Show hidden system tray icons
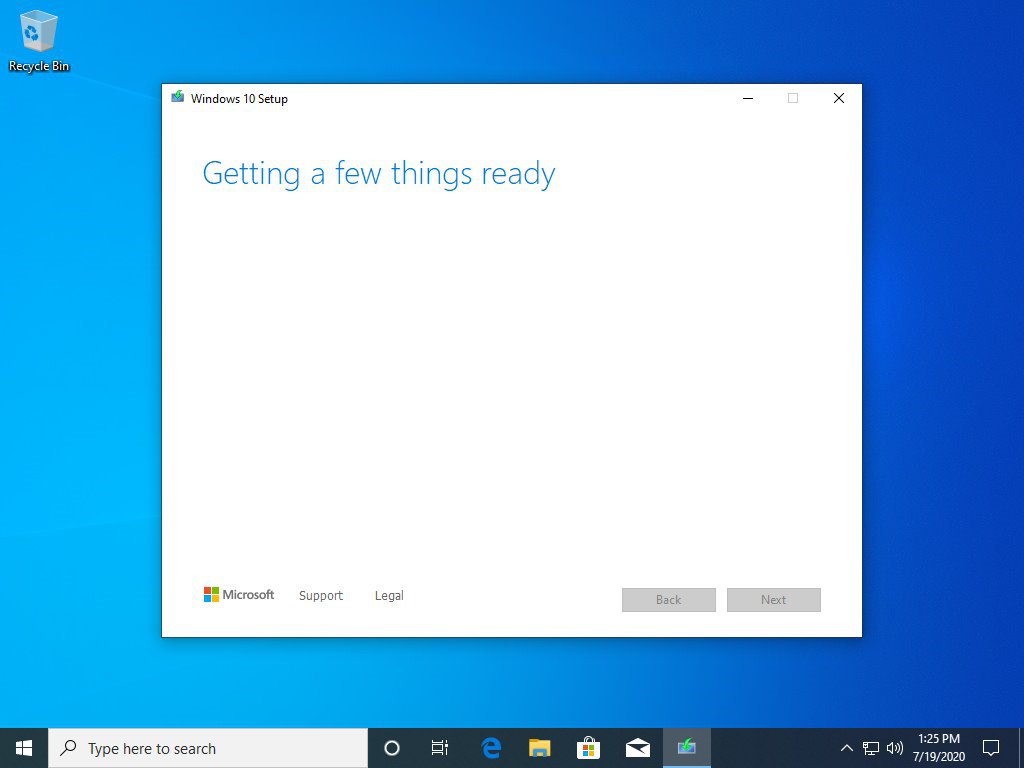The height and width of the screenshot is (768, 1024). (x=846, y=748)
